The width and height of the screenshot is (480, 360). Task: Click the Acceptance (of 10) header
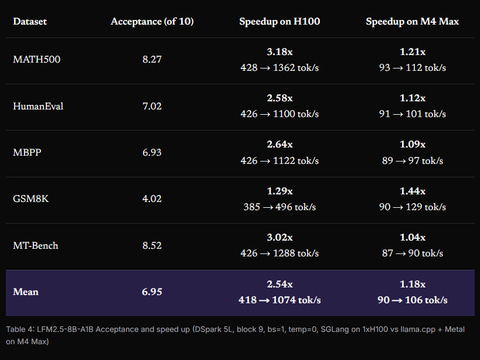coord(152,22)
